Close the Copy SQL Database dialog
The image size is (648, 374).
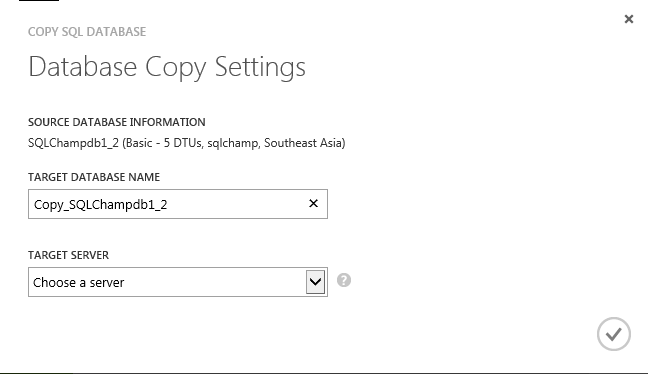tap(629, 19)
